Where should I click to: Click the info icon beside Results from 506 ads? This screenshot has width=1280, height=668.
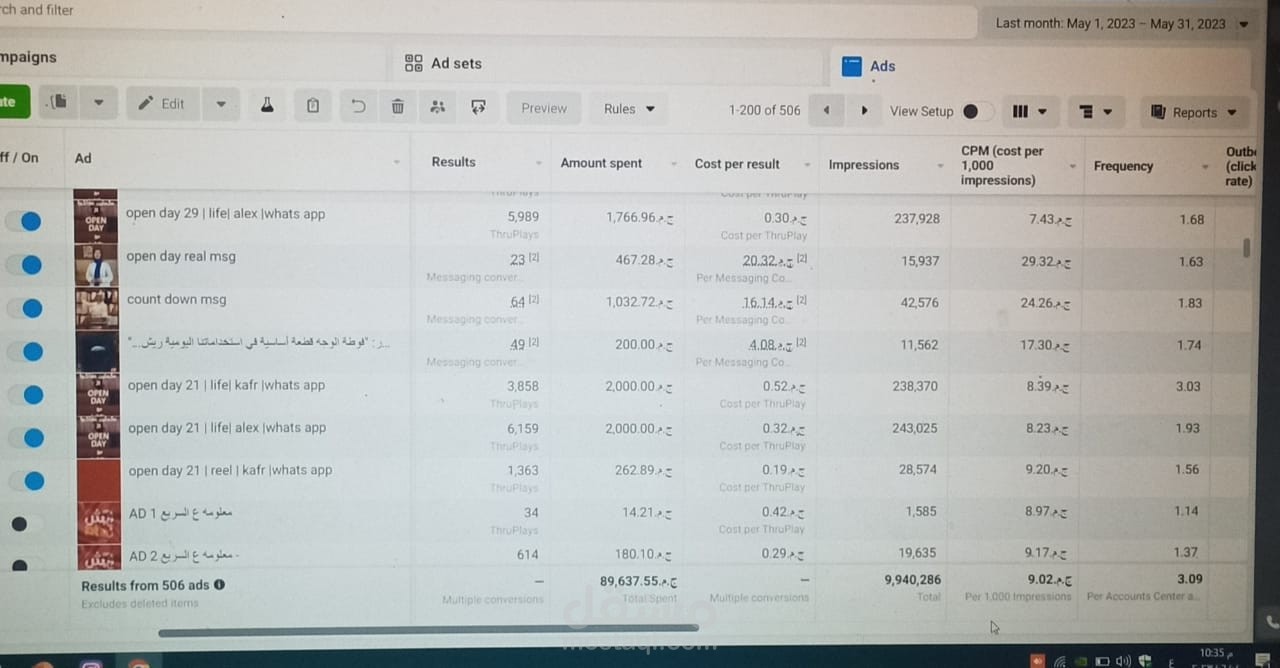219,585
